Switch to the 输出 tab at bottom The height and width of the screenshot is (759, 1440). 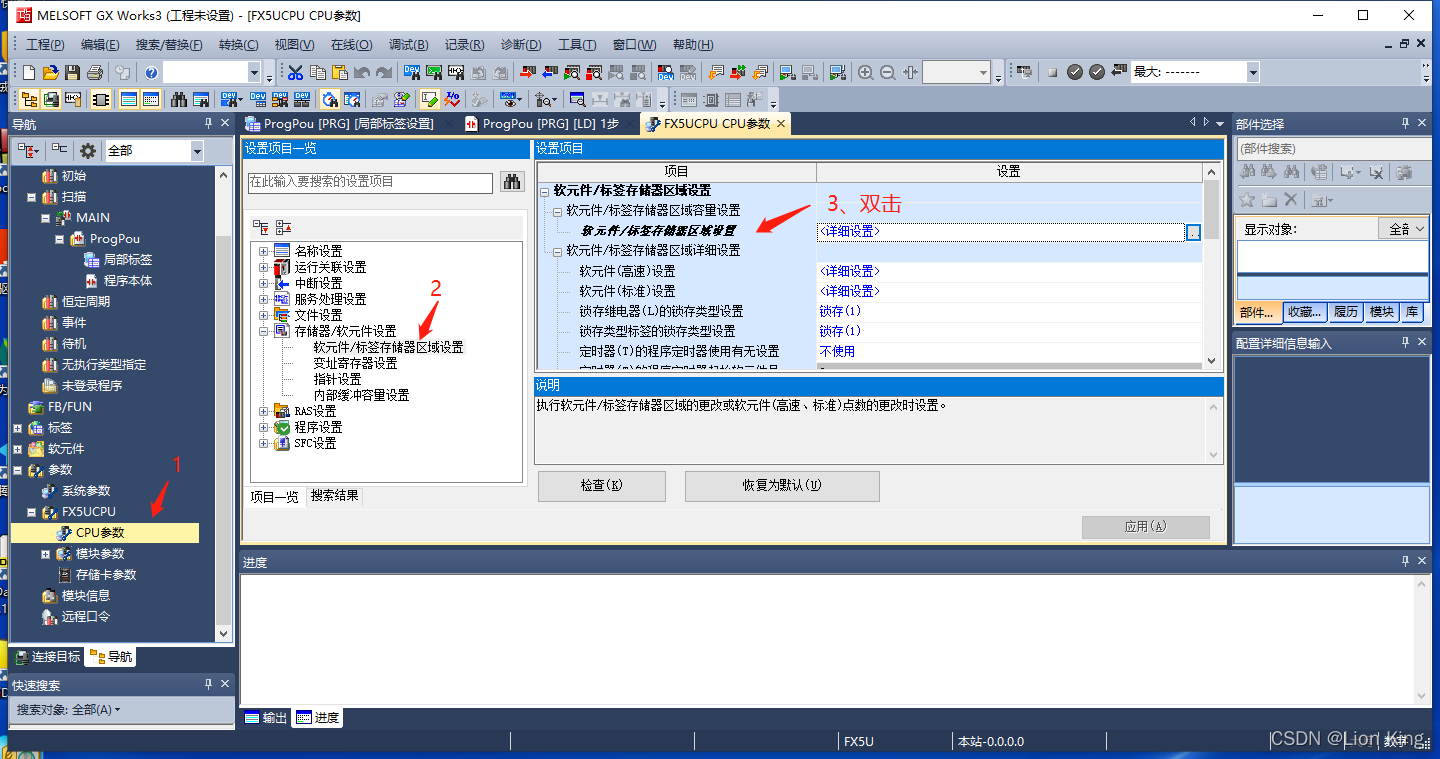pos(266,718)
